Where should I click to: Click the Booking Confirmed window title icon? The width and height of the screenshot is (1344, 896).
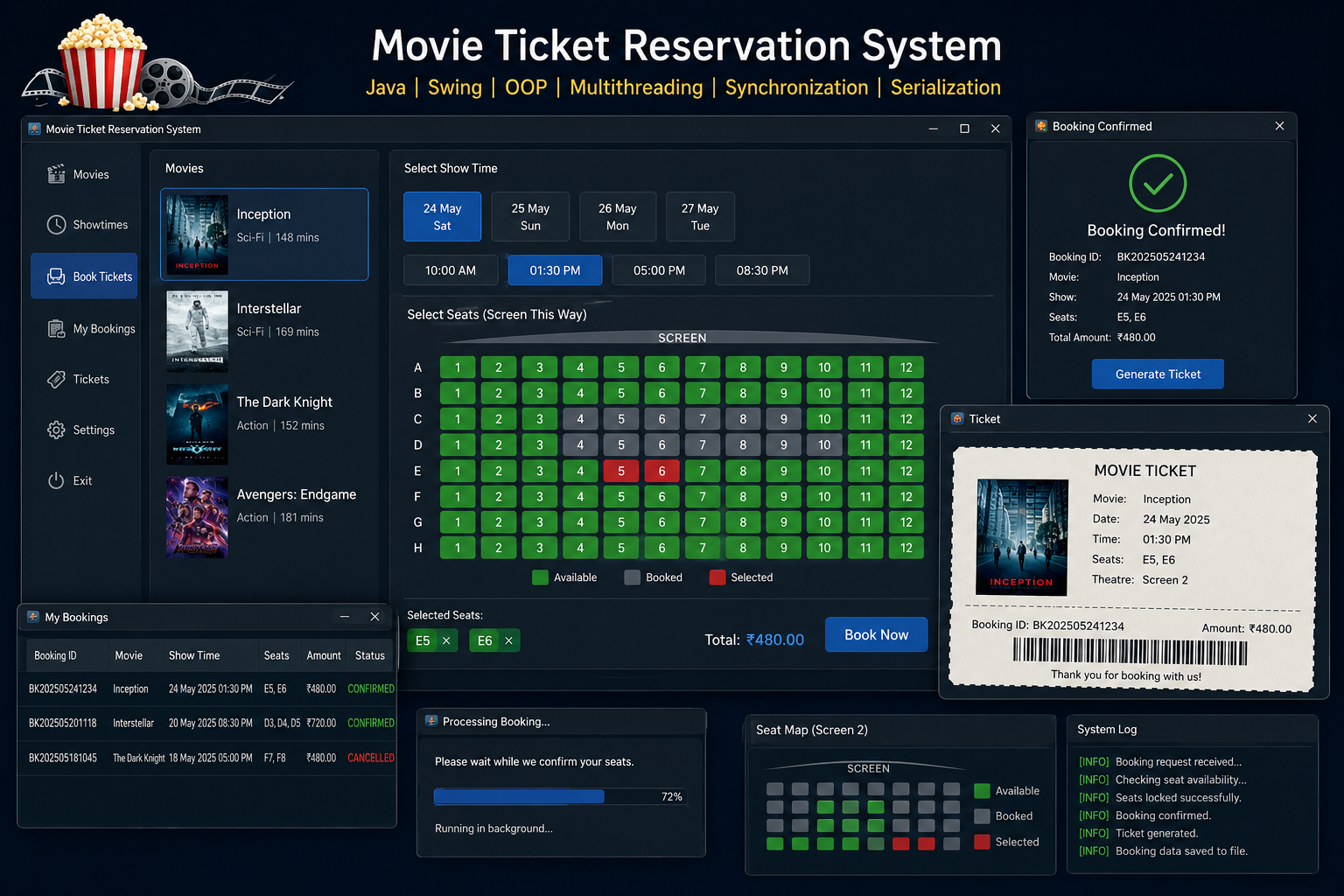point(1041,126)
